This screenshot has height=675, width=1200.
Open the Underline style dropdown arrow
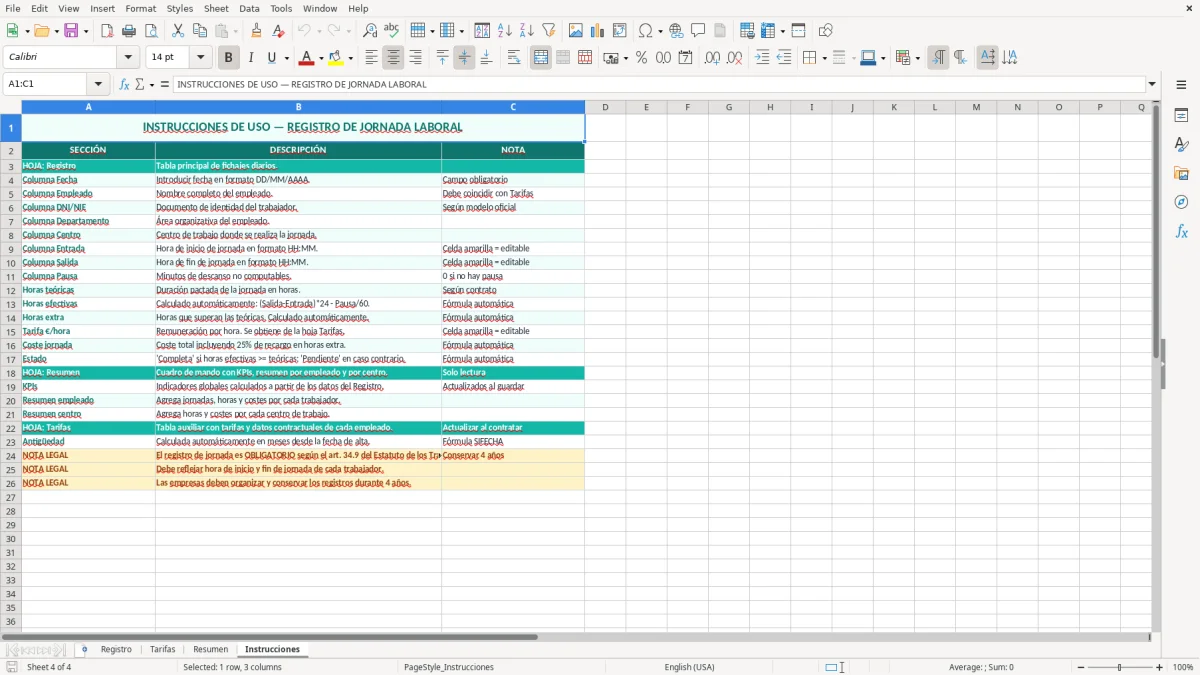pos(286,58)
